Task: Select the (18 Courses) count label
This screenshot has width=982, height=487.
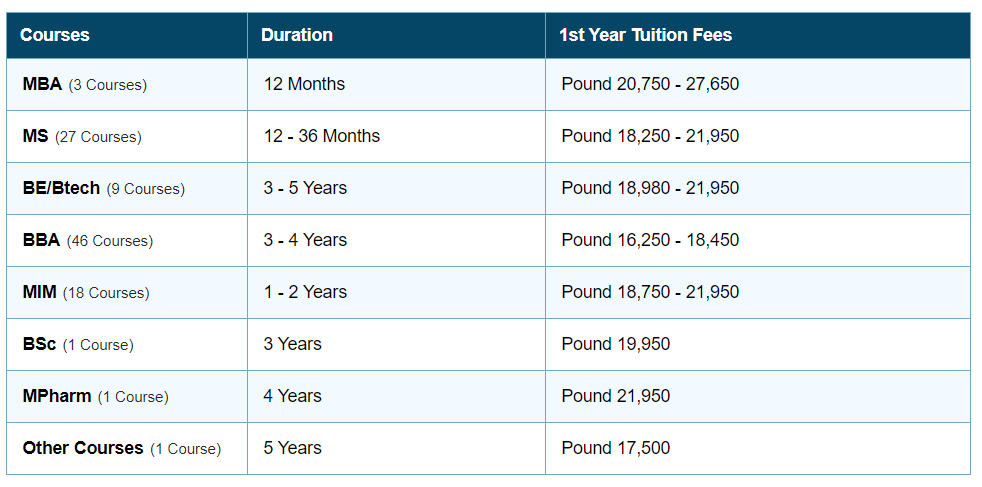Action: (106, 293)
